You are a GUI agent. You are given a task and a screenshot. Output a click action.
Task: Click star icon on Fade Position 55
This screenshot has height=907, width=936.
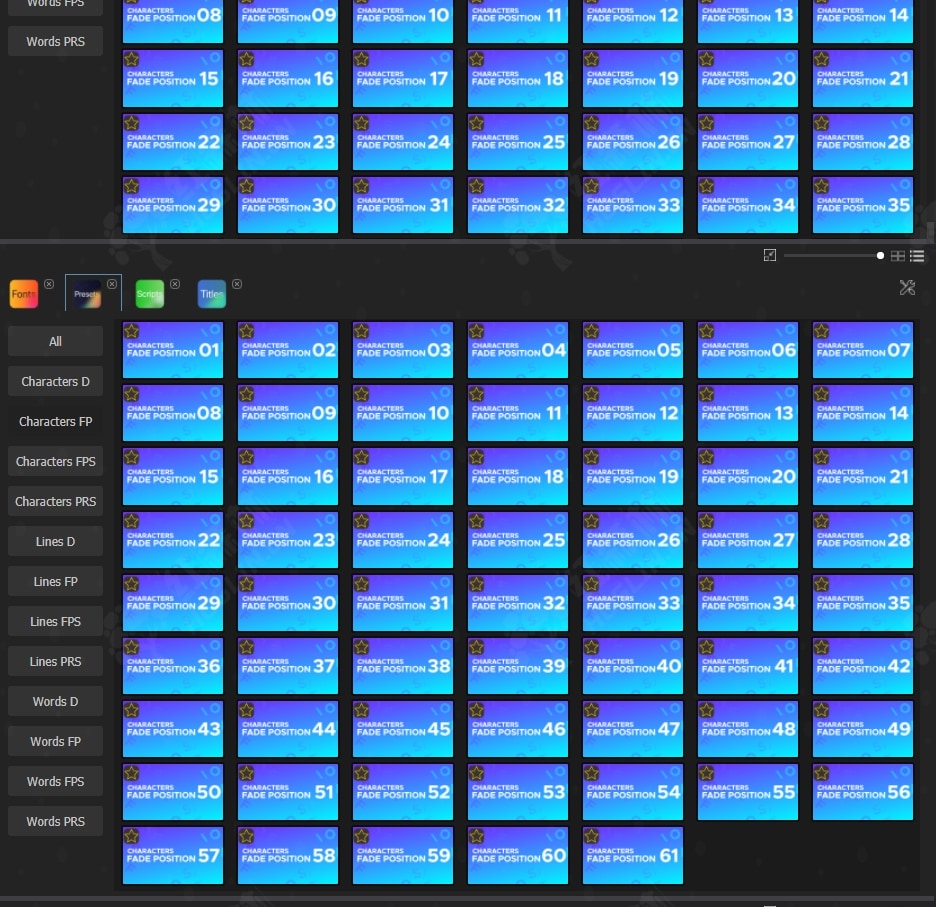pyautogui.click(x=707, y=773)
